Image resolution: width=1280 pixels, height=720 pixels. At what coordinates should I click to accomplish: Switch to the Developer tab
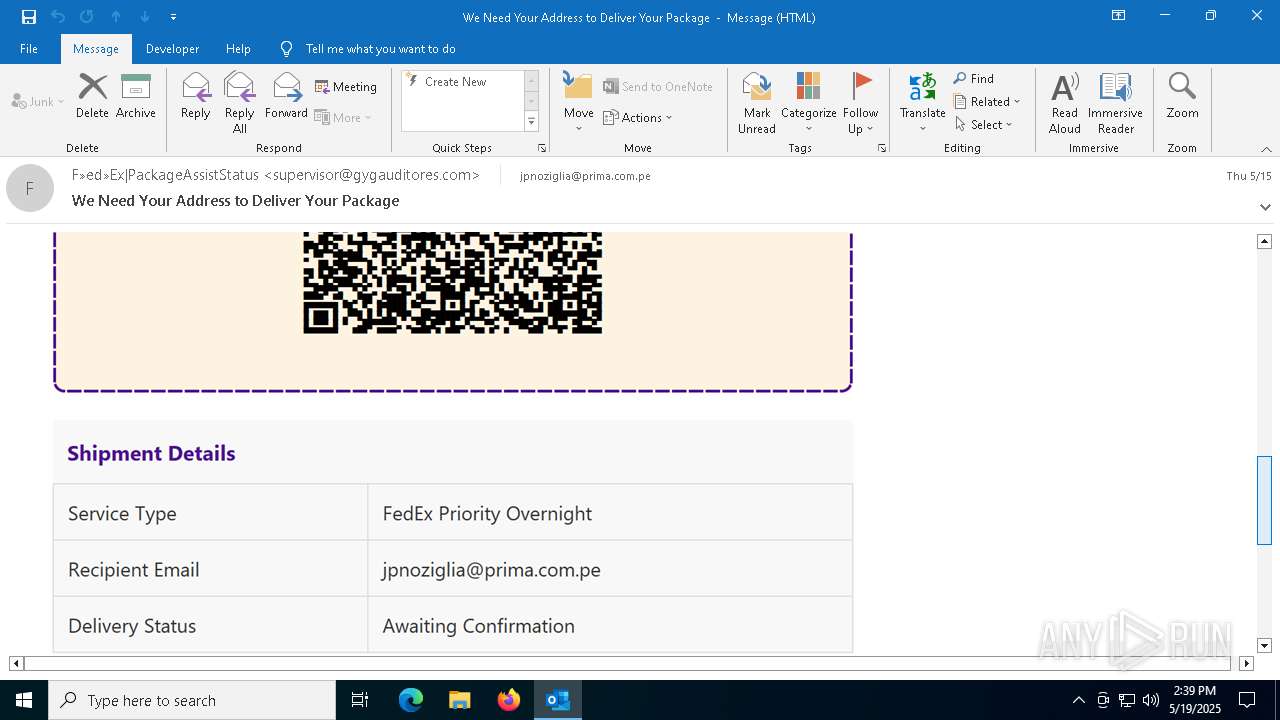click(172, 49)
